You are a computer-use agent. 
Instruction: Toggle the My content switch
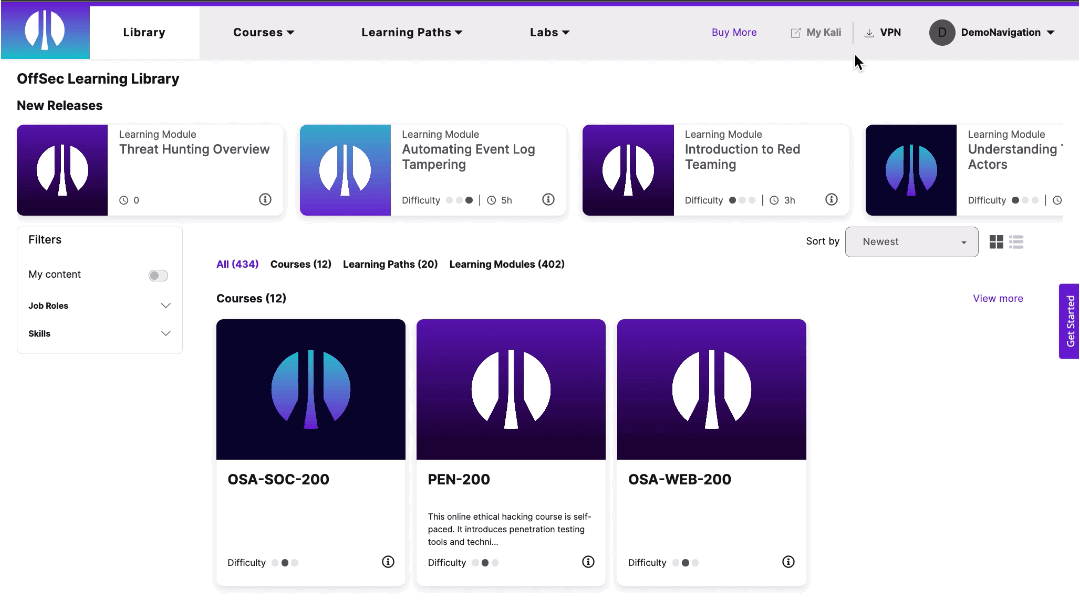point(158,275)
